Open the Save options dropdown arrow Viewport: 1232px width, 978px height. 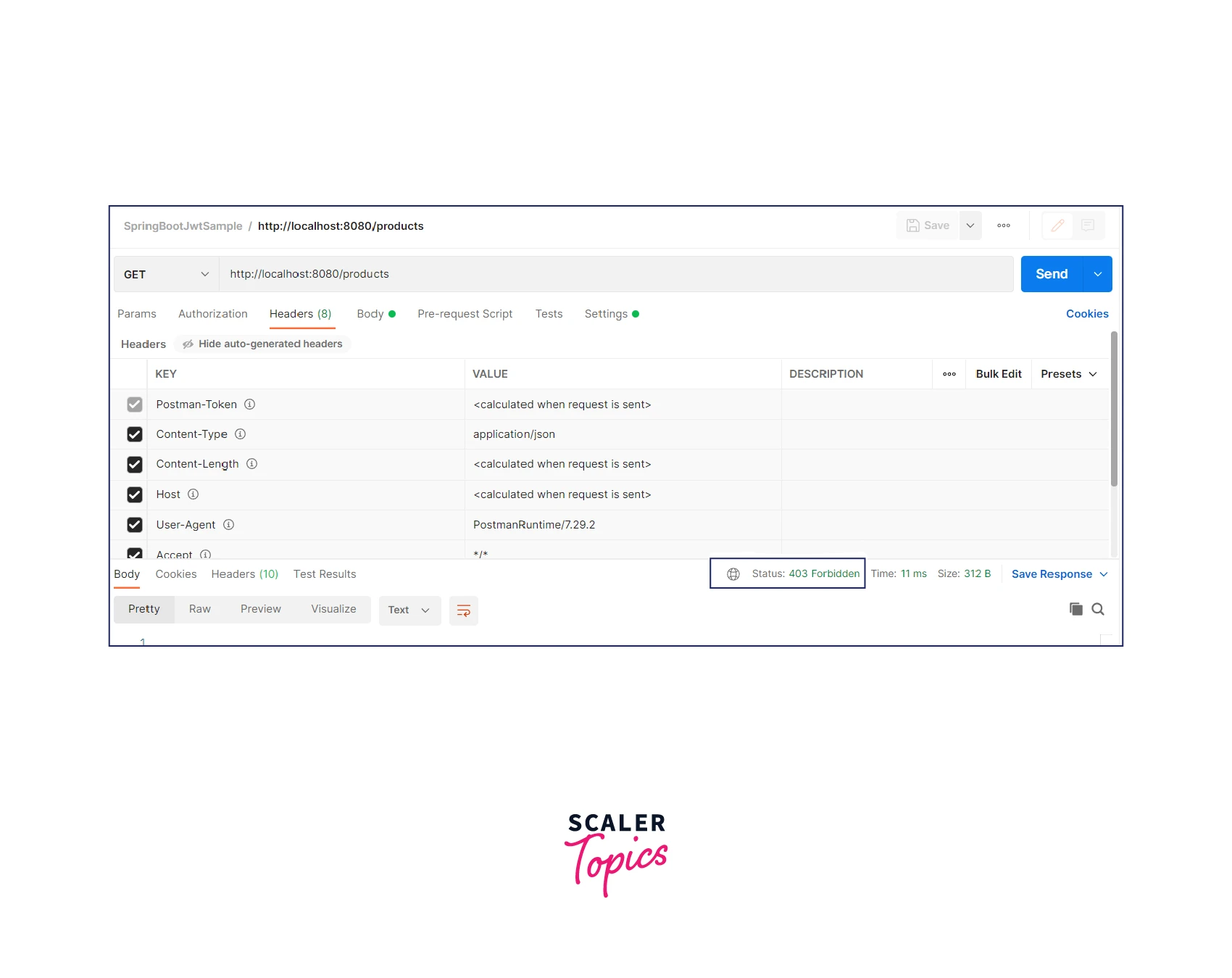970,225
